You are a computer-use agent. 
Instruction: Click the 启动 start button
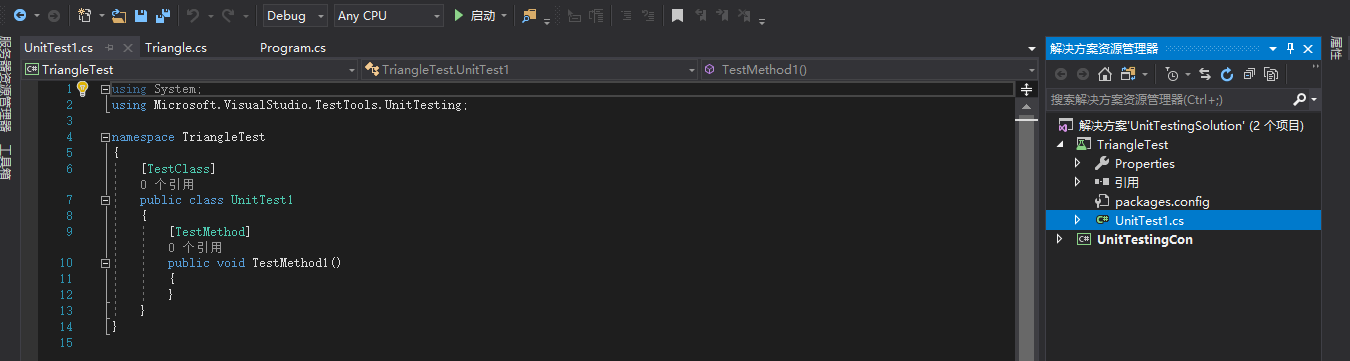[x=474, y=16]
